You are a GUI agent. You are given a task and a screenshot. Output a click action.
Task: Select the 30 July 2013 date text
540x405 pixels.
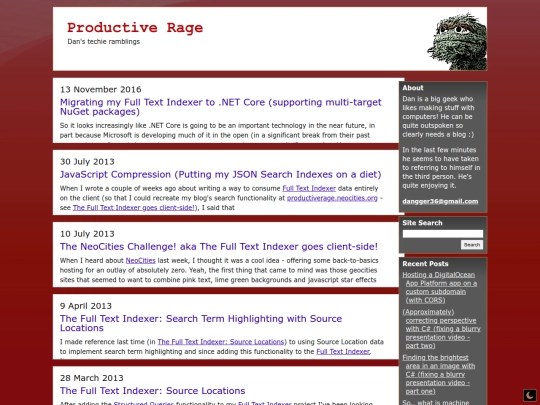coord(87,162)
